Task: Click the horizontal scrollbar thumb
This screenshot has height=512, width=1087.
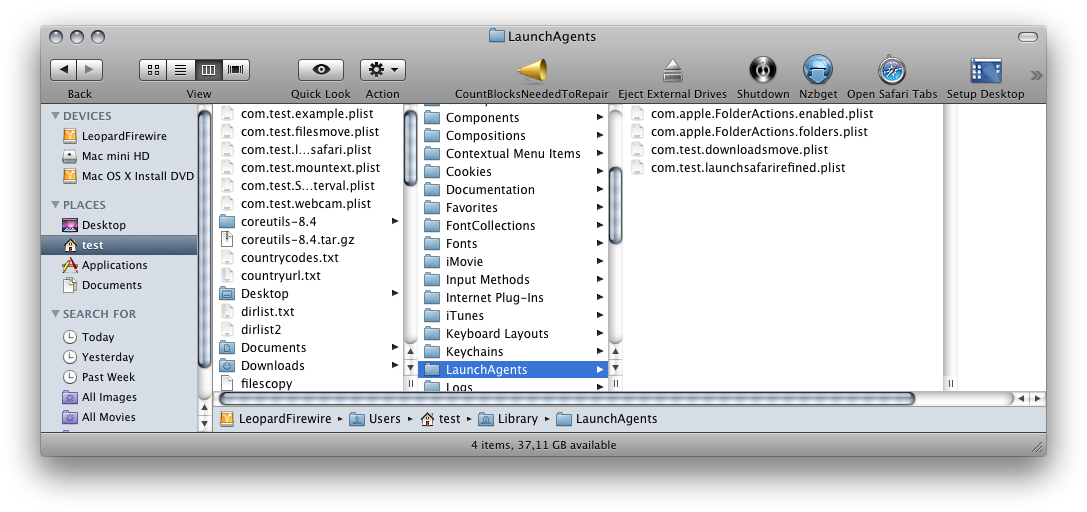Action: pyautogui.click(x=566, y=398)
